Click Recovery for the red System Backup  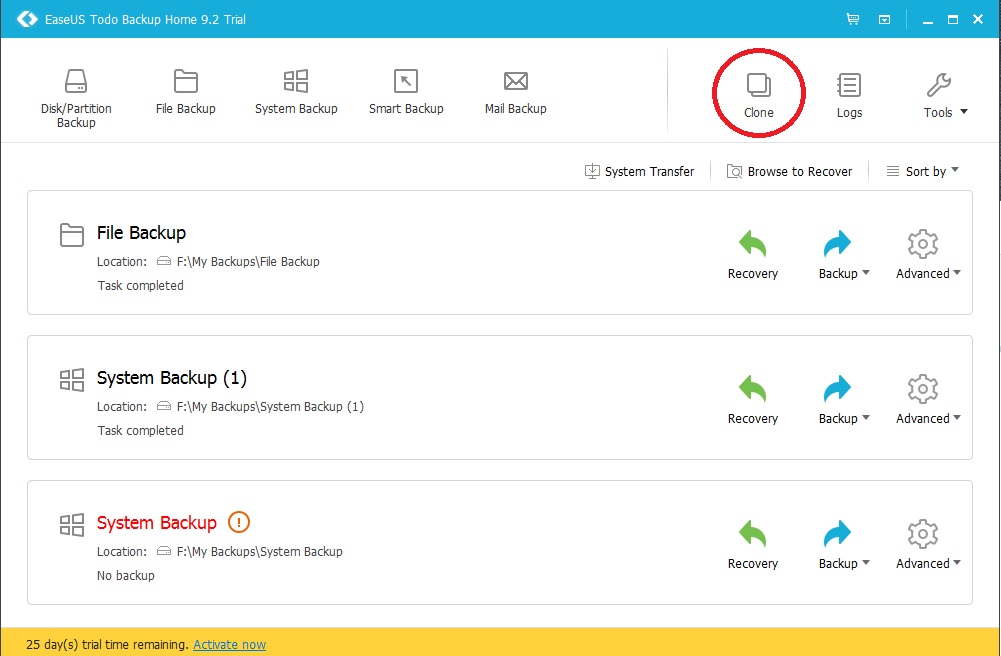[x=753, y=544]
